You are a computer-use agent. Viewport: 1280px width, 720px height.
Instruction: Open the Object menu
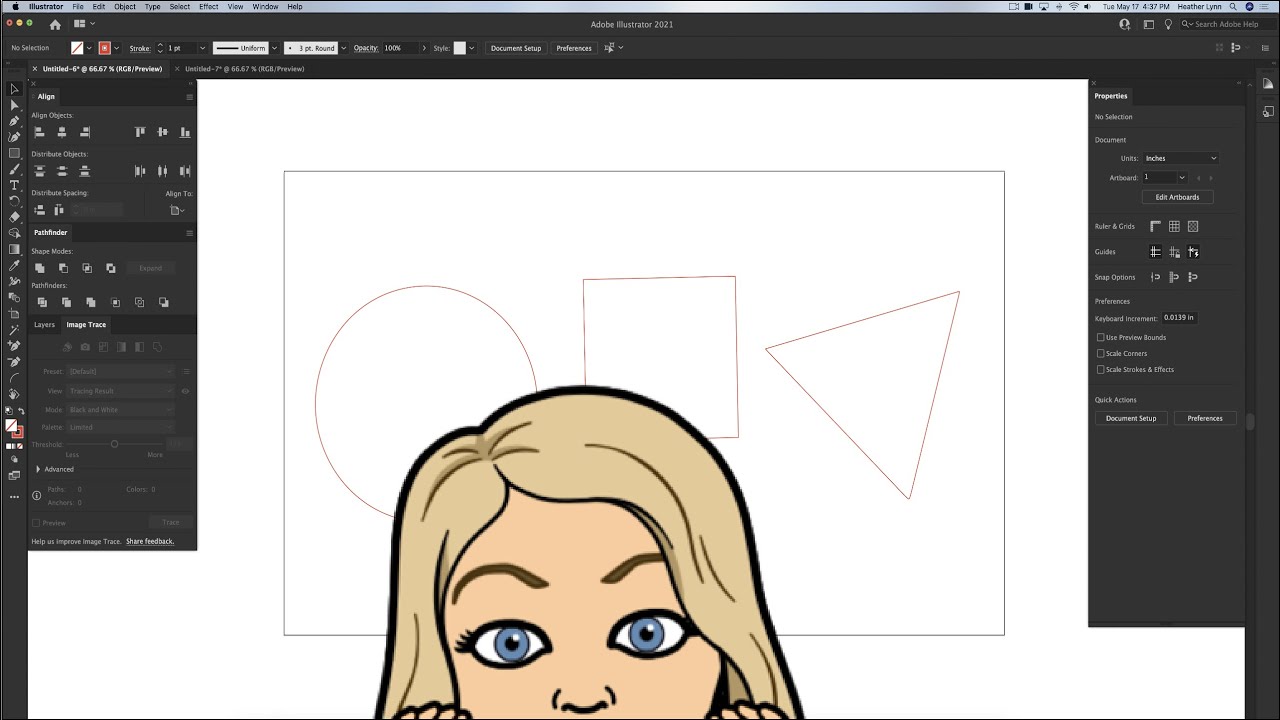click(x=125, y=6)
